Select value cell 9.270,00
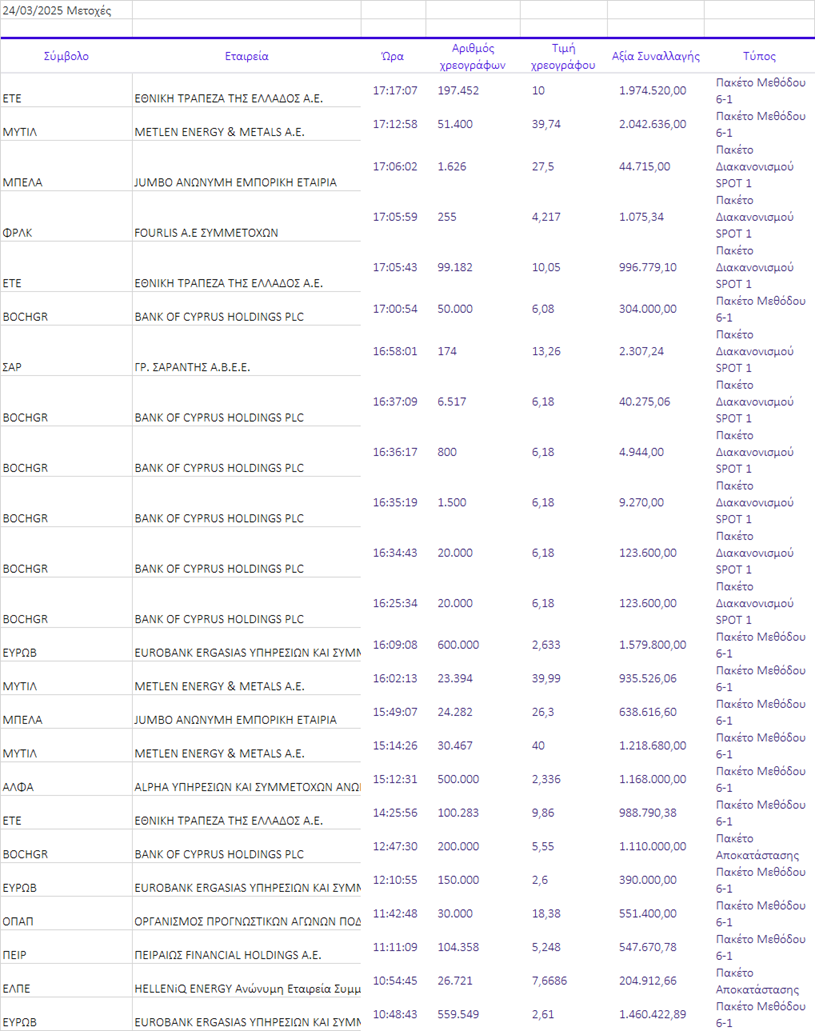The height and width of the screenshot is (1031, 815). click(x=641, y=503)
